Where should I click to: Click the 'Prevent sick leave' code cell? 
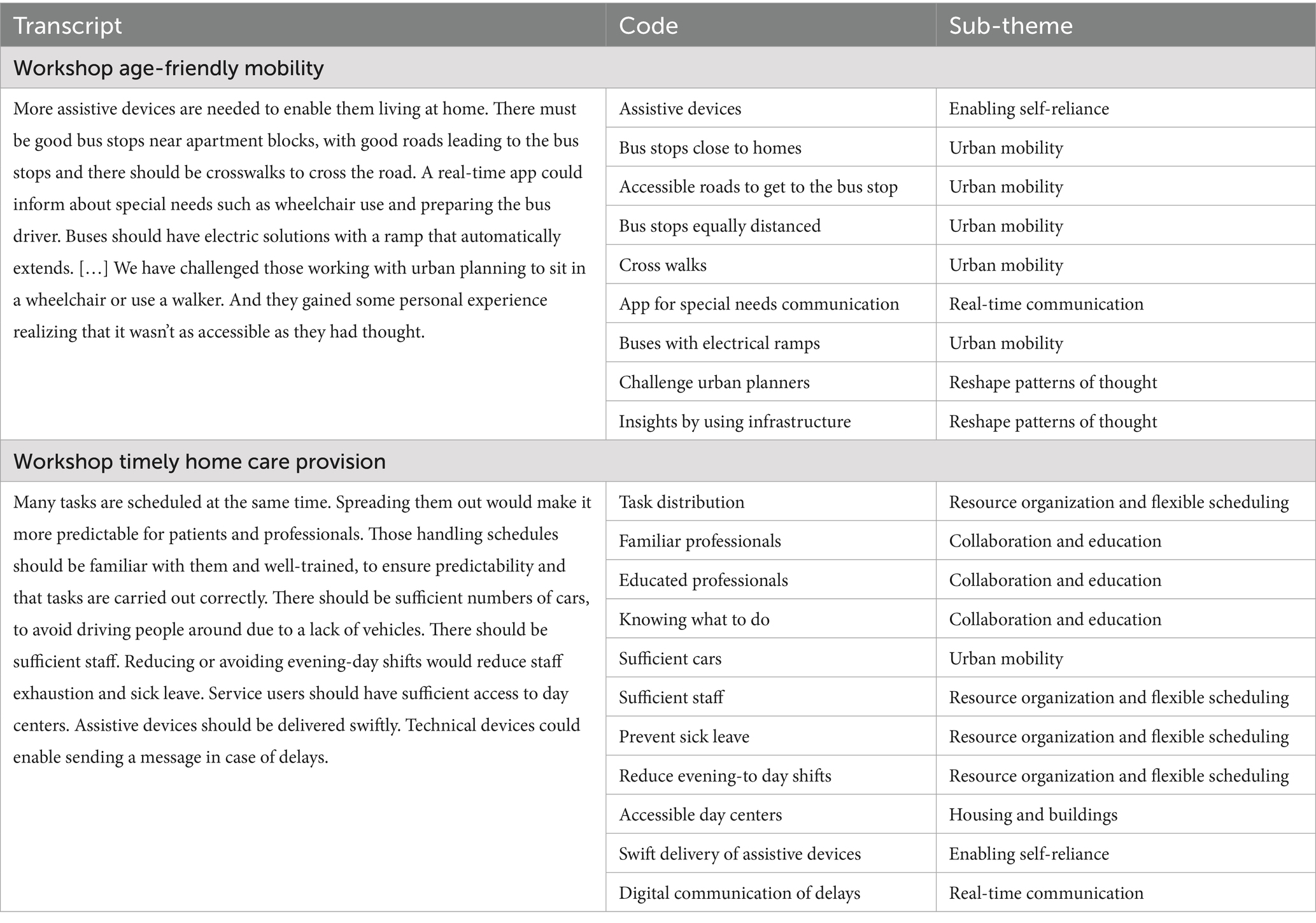click(684, 737)
